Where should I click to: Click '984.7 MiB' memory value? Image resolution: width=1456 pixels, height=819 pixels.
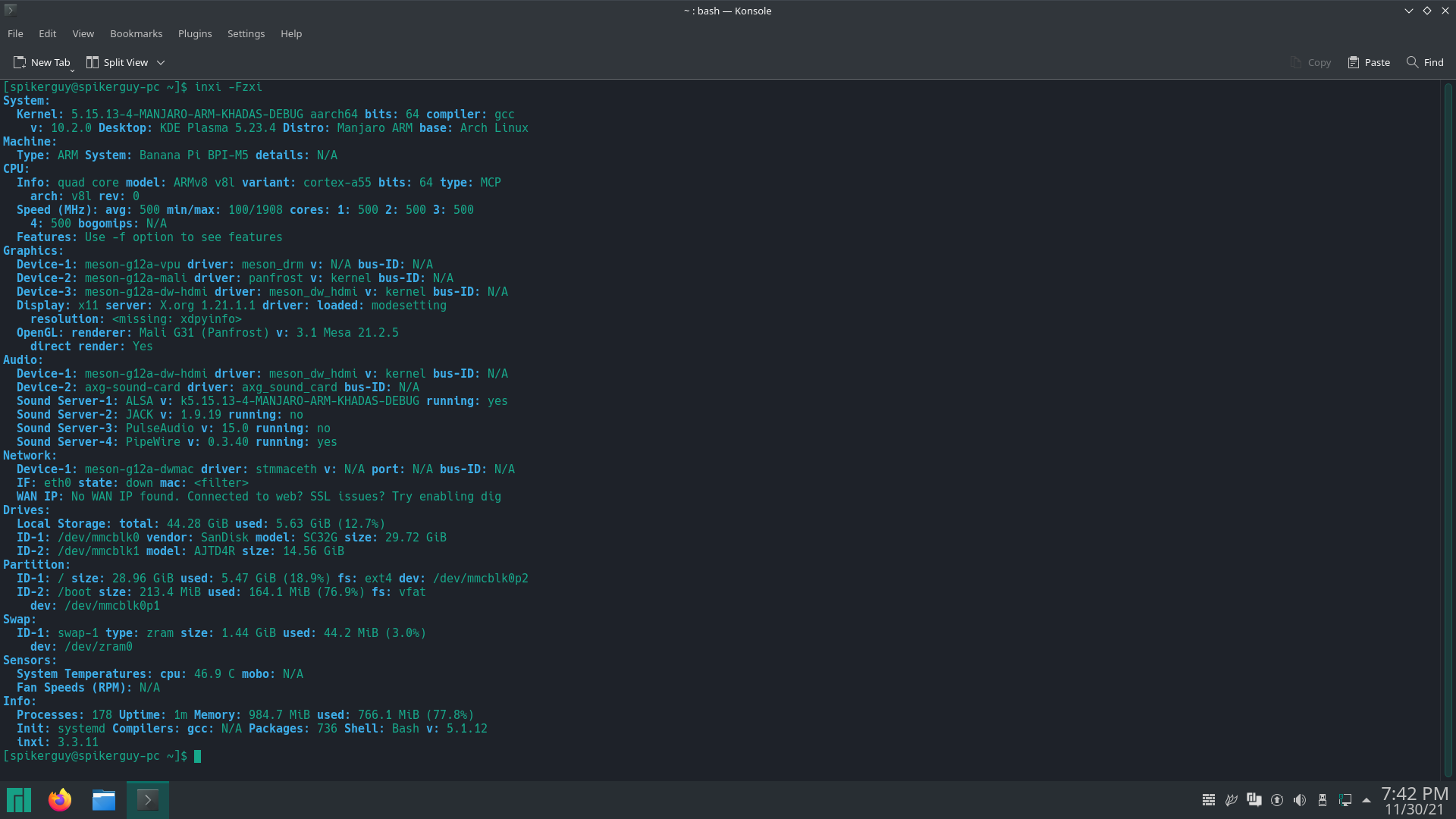point(279,715)
